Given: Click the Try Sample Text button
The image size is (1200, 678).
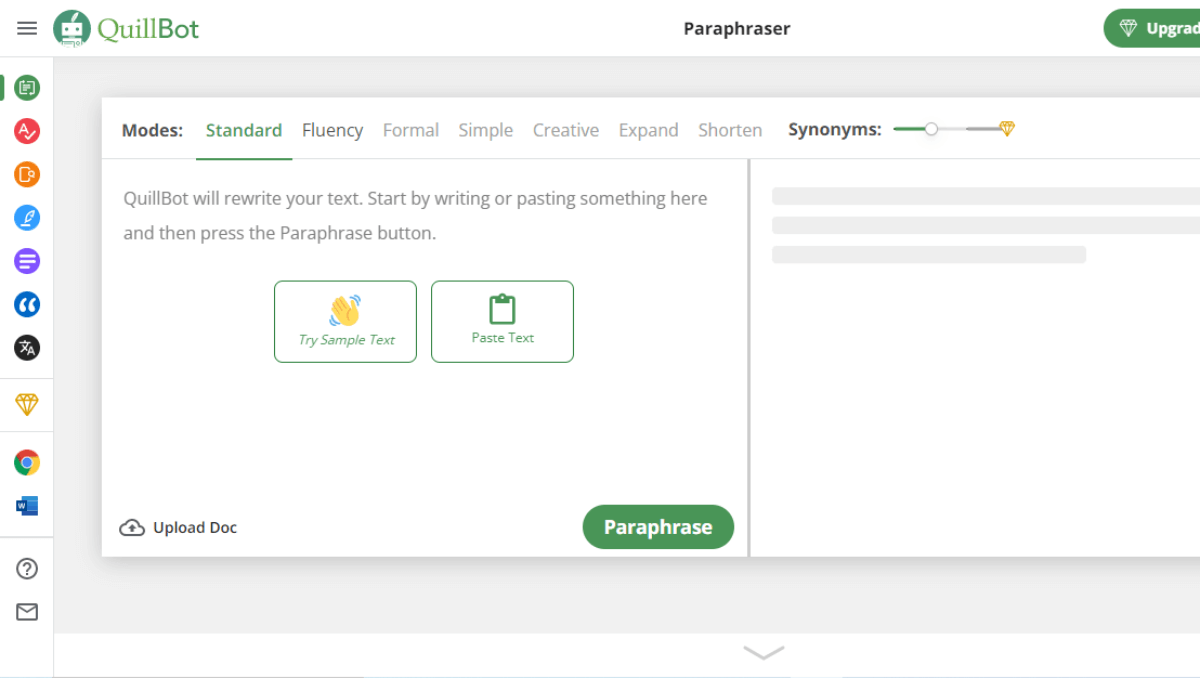Looking at the screenshot, I should 345,321.
